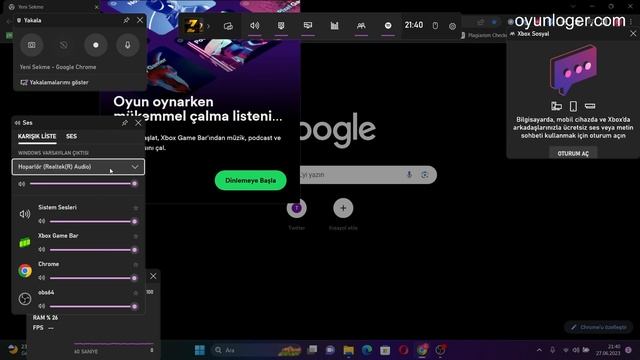Click Dinlemeye Başla Spotify button
The image size is (640, 360).
click(251, 180)
